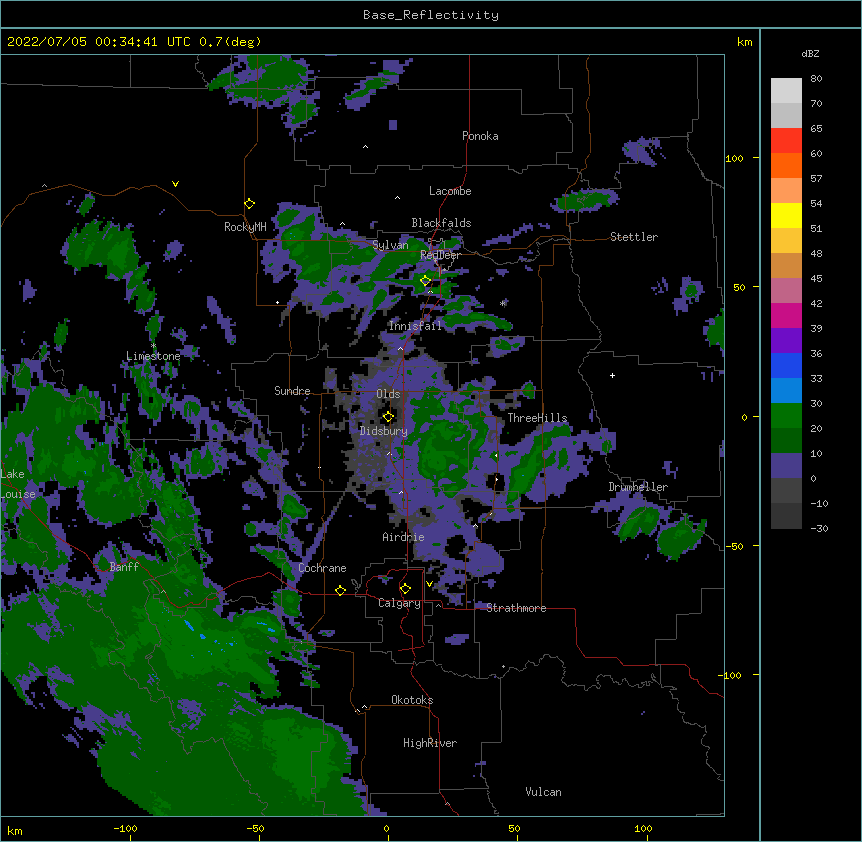Click the dBZ legend heading
Screen dimensions: 862x842
tap(810, 53)
